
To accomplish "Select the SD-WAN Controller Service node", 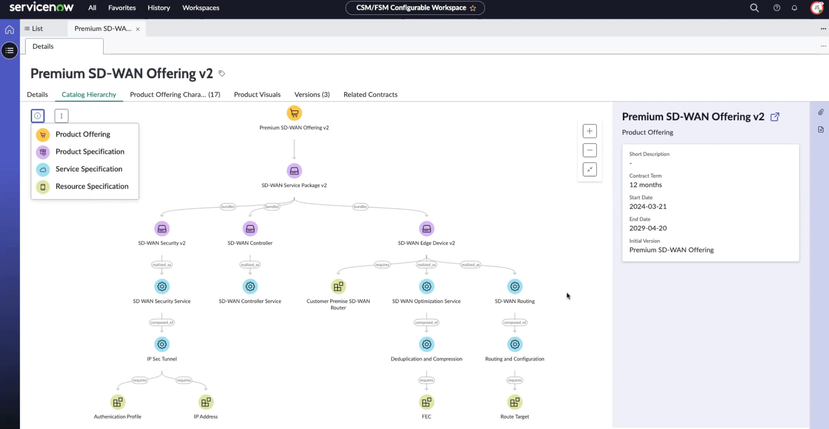I will click(x=250, y=287).
